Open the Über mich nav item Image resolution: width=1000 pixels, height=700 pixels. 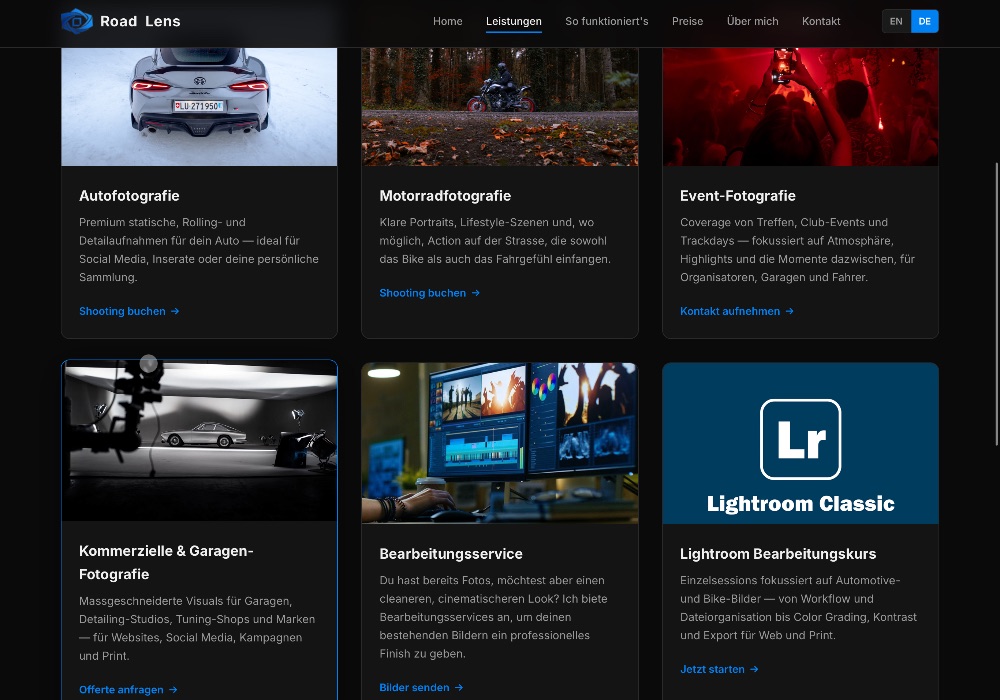(x=753, y=21)
